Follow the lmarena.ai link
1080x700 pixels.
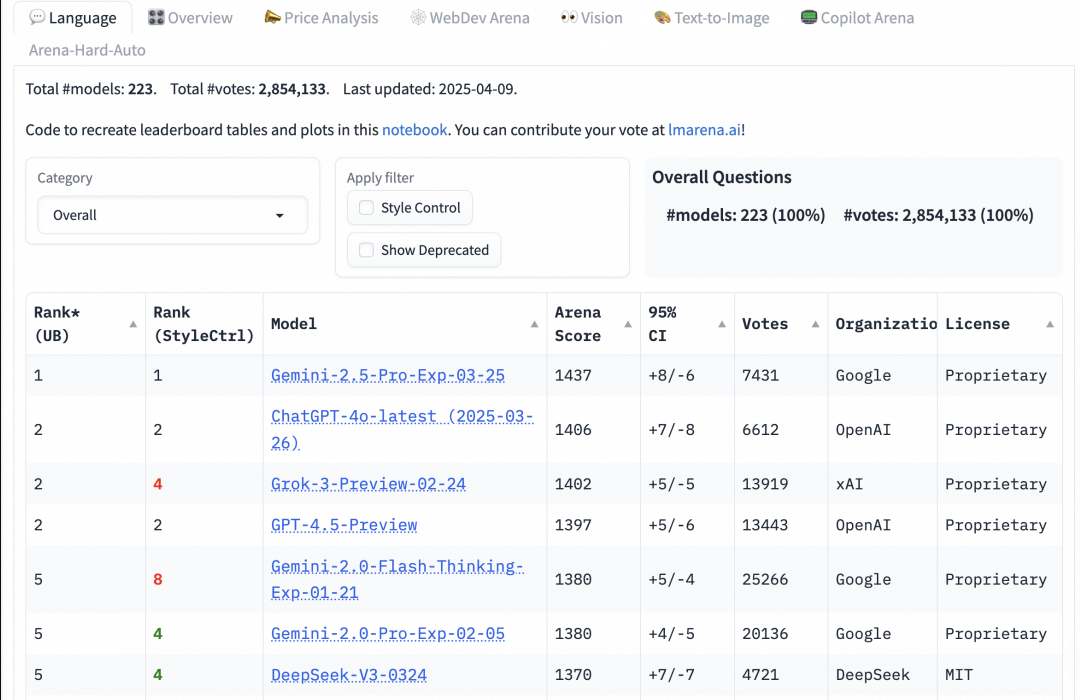coord(705,130)
